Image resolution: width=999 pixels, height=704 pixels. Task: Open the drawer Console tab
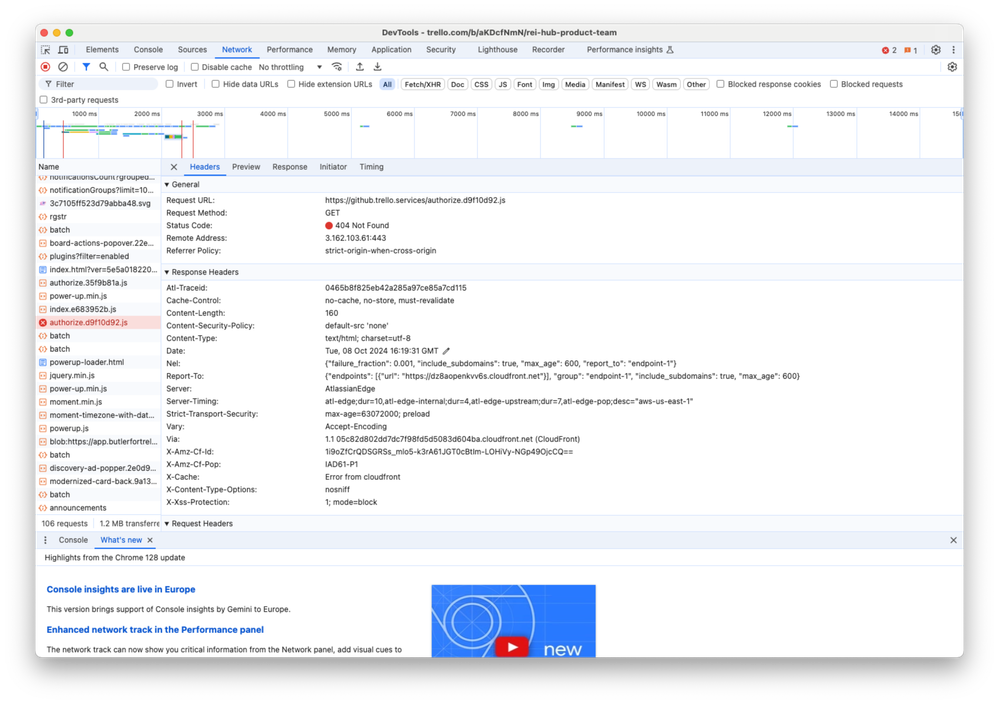pyautogui.click(x=73, y=540)
